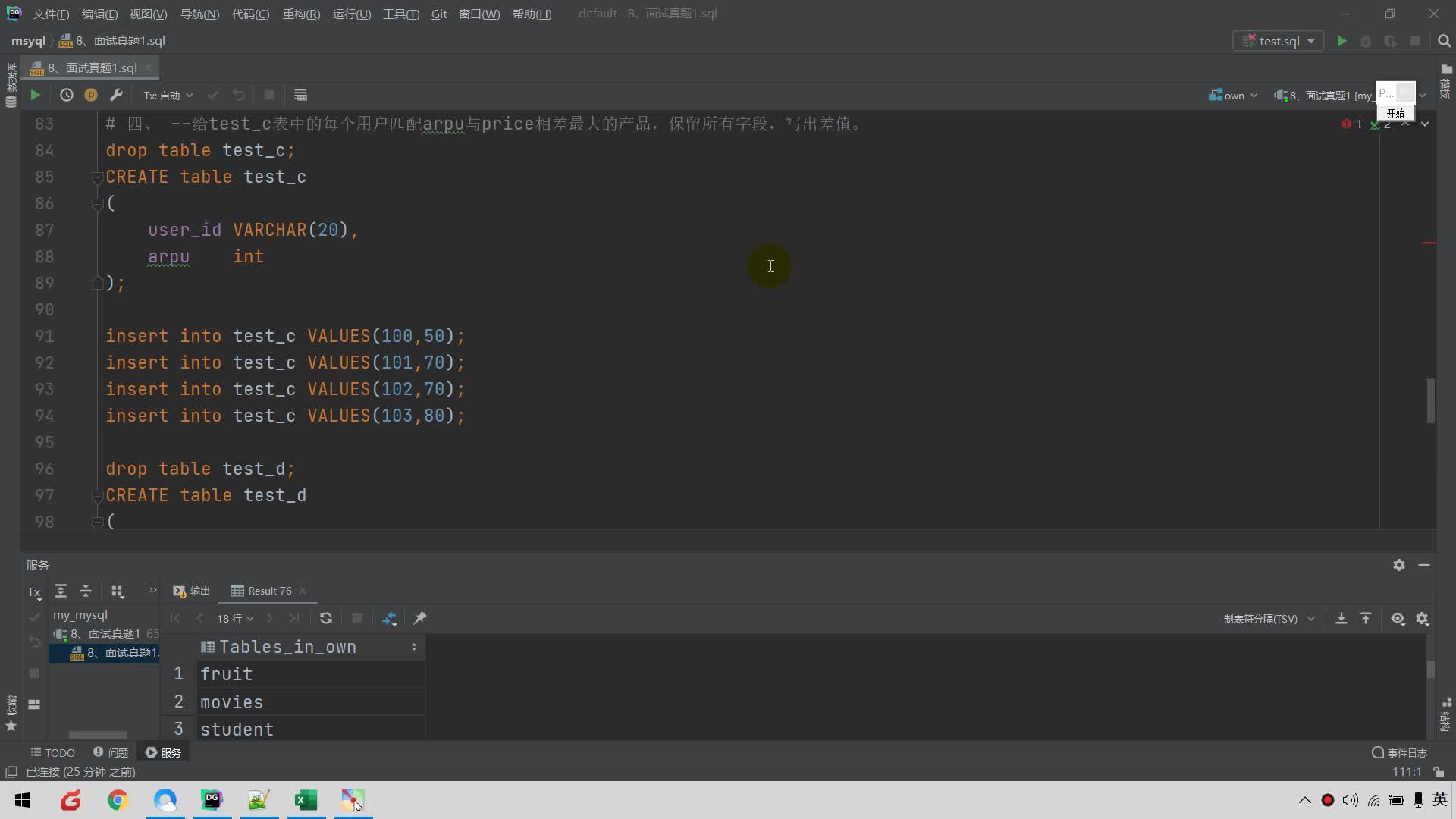
Task: Switch to the 输出 output tab
Action: pos(192,591)
